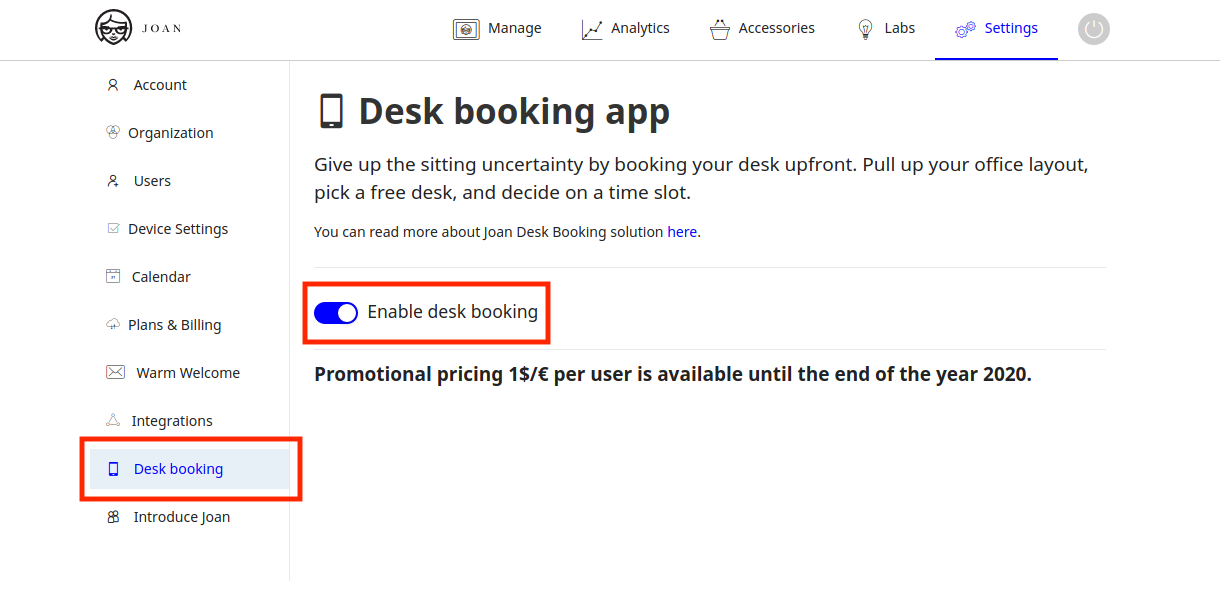The height and width of the screenshot is (613, 1220).
Task: Click the Device Settings icon in sidebar
Action: click(x=113, y=228)
